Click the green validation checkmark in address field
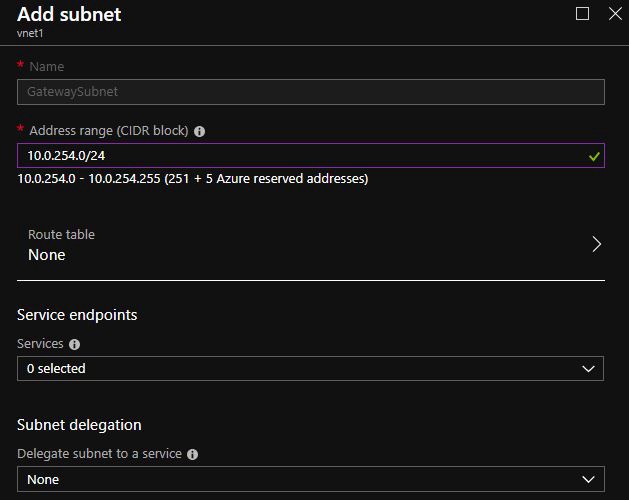Viewport: 629px width, 500px height. pyautogui.click(x=594, y=156)
